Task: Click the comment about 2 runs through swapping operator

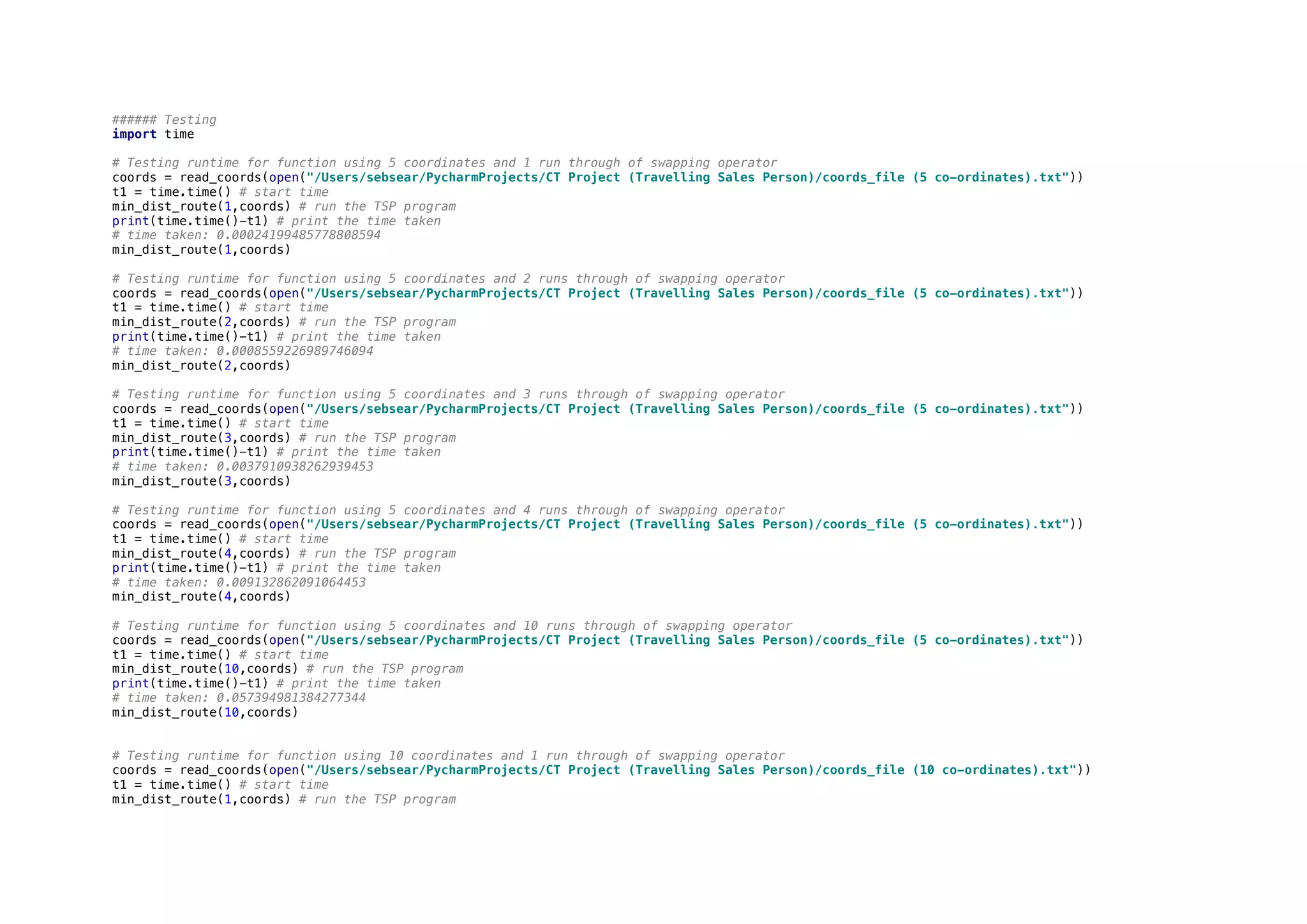Action: (x=448, y=279)
